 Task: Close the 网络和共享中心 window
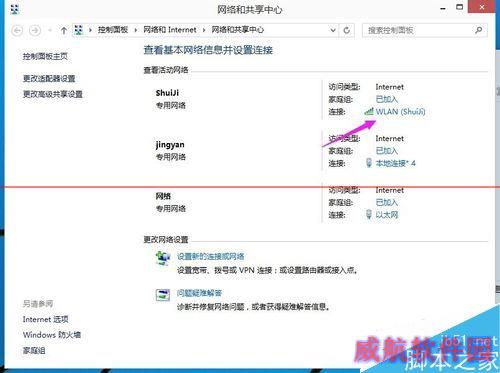click(482, 7)
